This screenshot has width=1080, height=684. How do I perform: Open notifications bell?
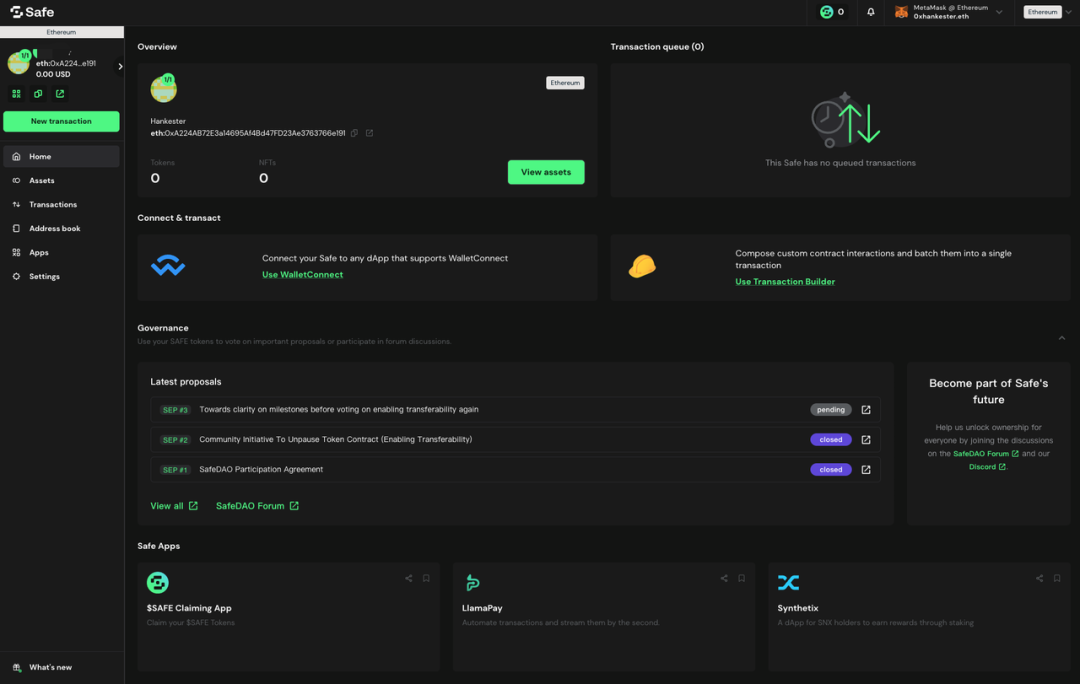(871, 12)
